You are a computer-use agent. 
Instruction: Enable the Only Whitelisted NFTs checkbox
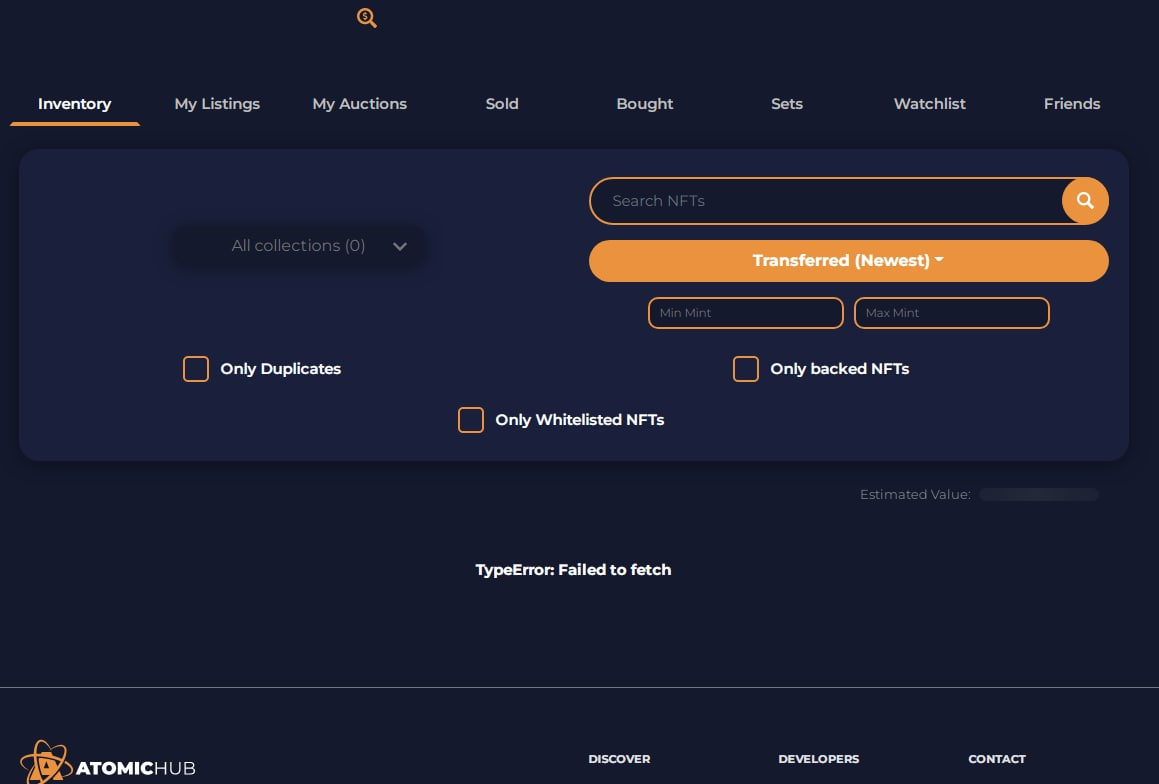click(x=471, y=420)
